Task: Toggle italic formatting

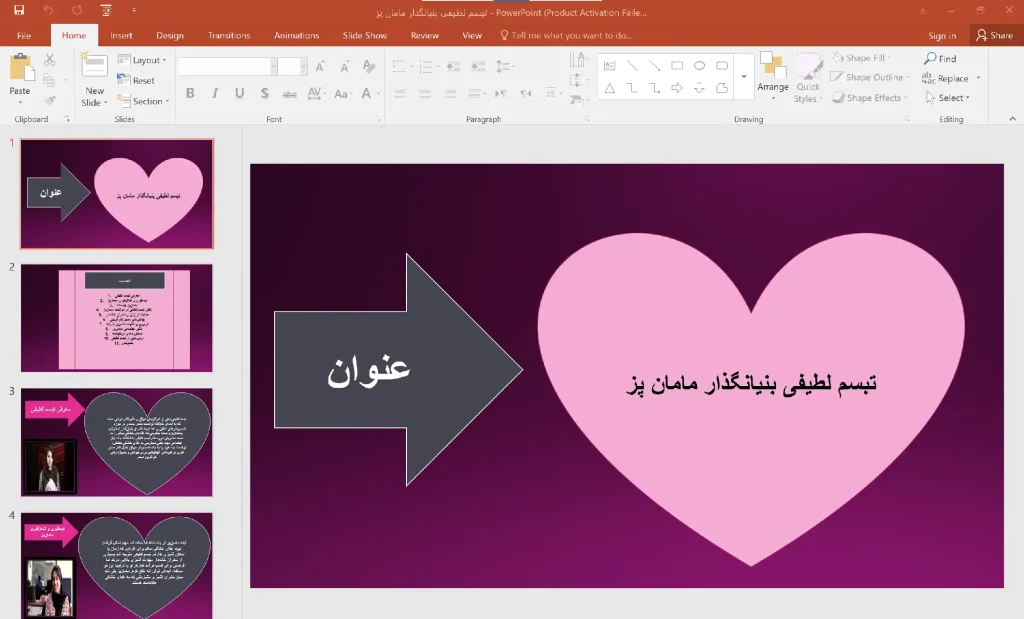Action: tap(215, 92)
